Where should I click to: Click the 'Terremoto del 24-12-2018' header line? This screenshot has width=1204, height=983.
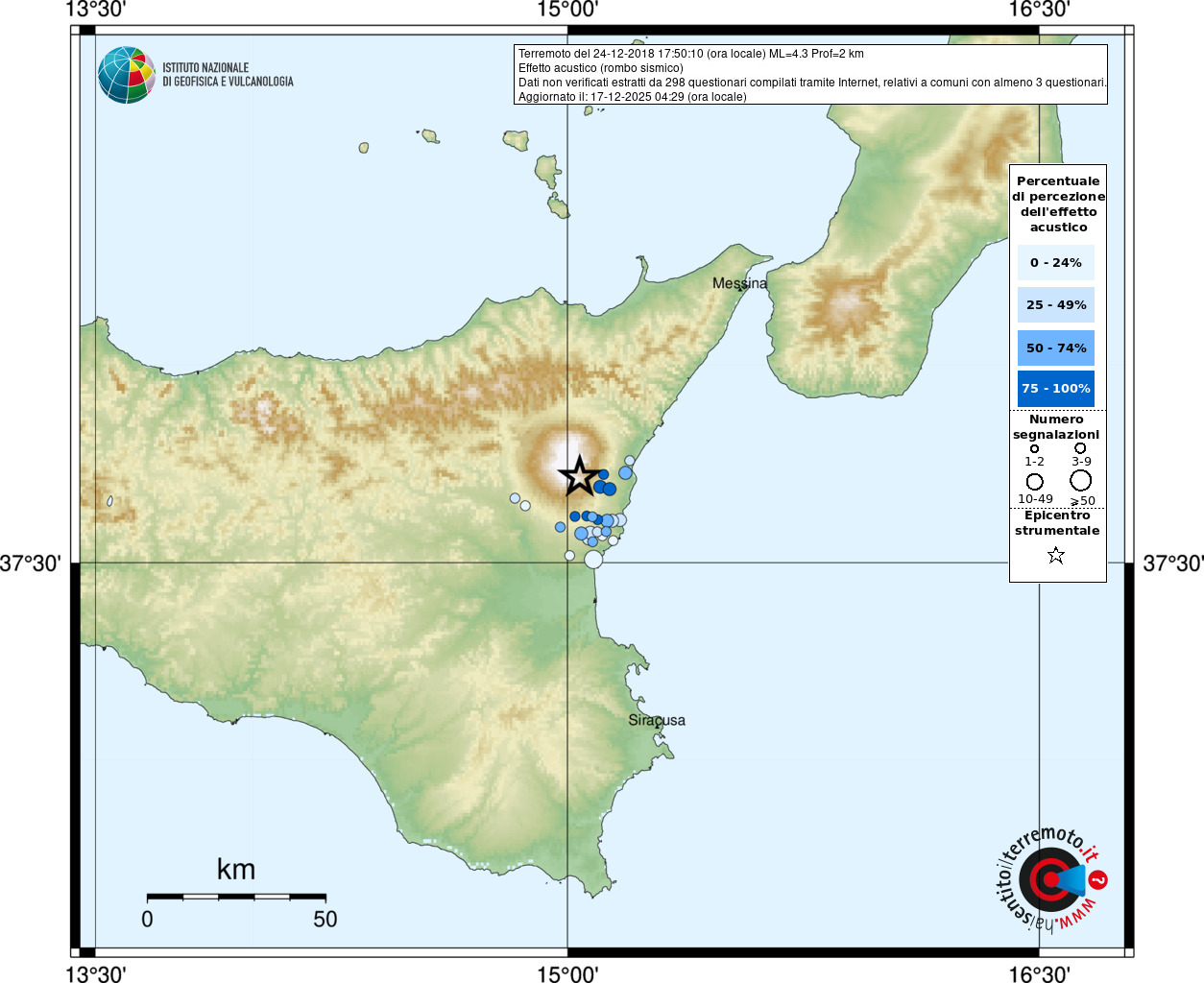click(691, 54)
